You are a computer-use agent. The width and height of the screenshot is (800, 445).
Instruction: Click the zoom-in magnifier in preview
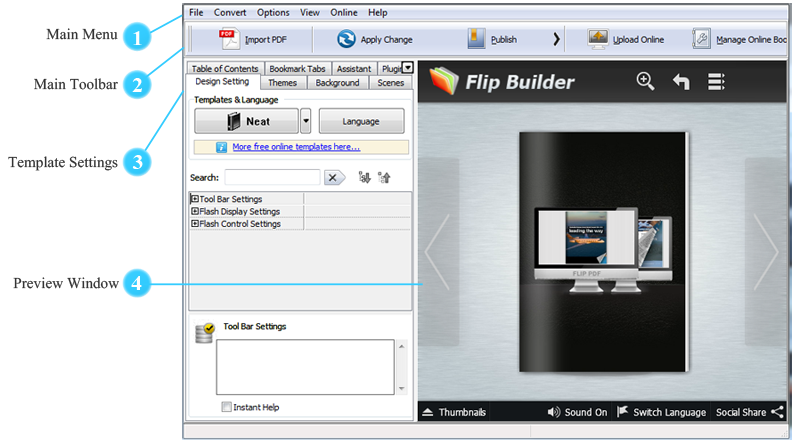[645, 81]
